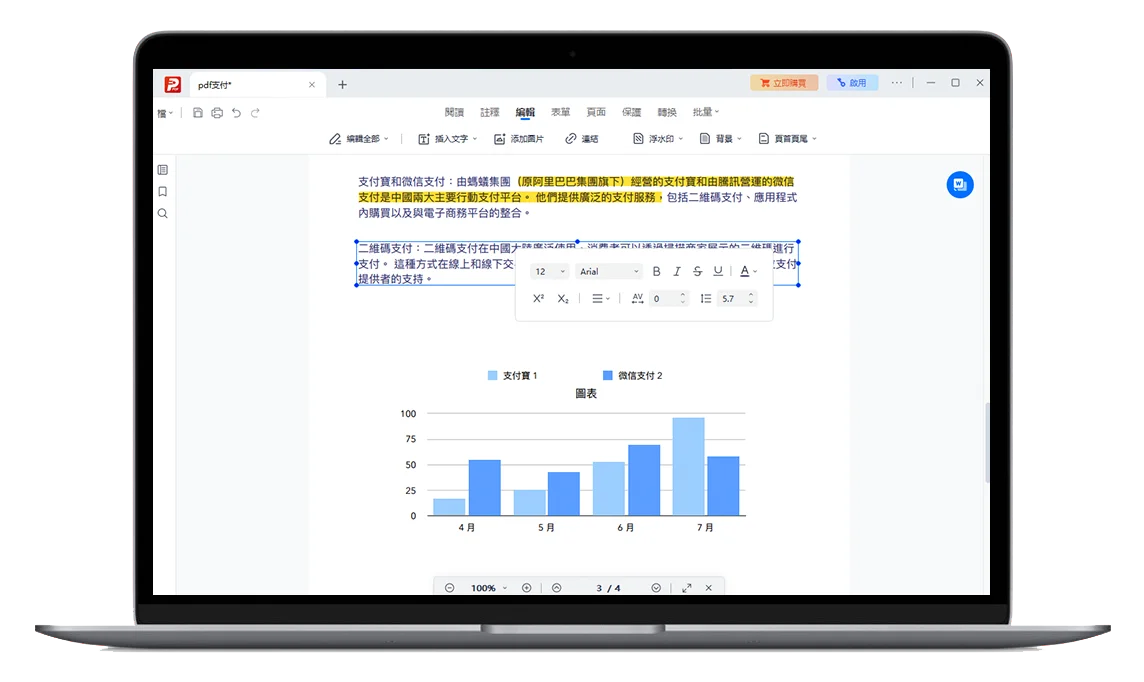Open the 頁首頁尾 header footer dropdown
1144x682 pixels.
point(787,139)
